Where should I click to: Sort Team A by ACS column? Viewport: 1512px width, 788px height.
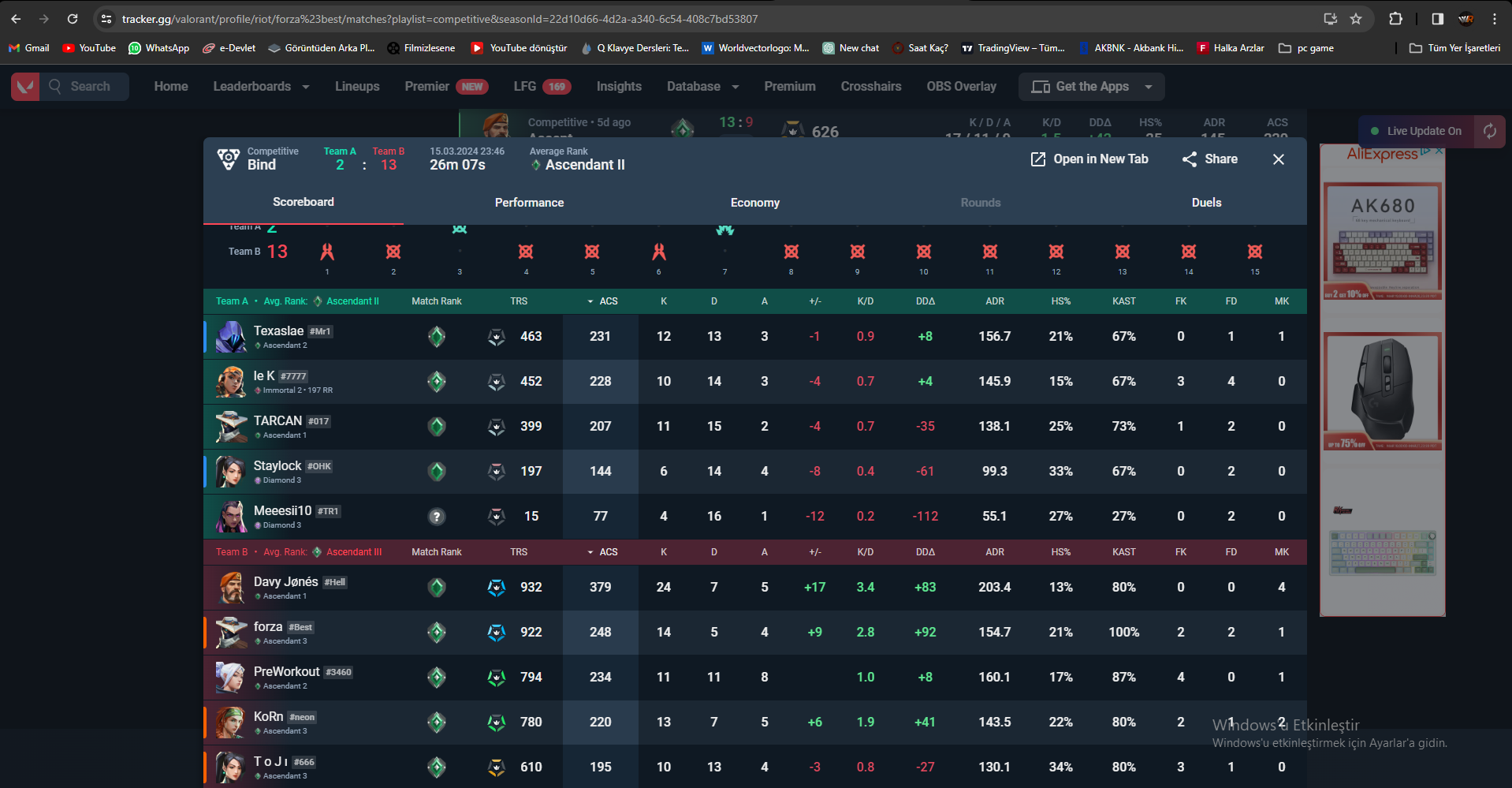point(603,301)
